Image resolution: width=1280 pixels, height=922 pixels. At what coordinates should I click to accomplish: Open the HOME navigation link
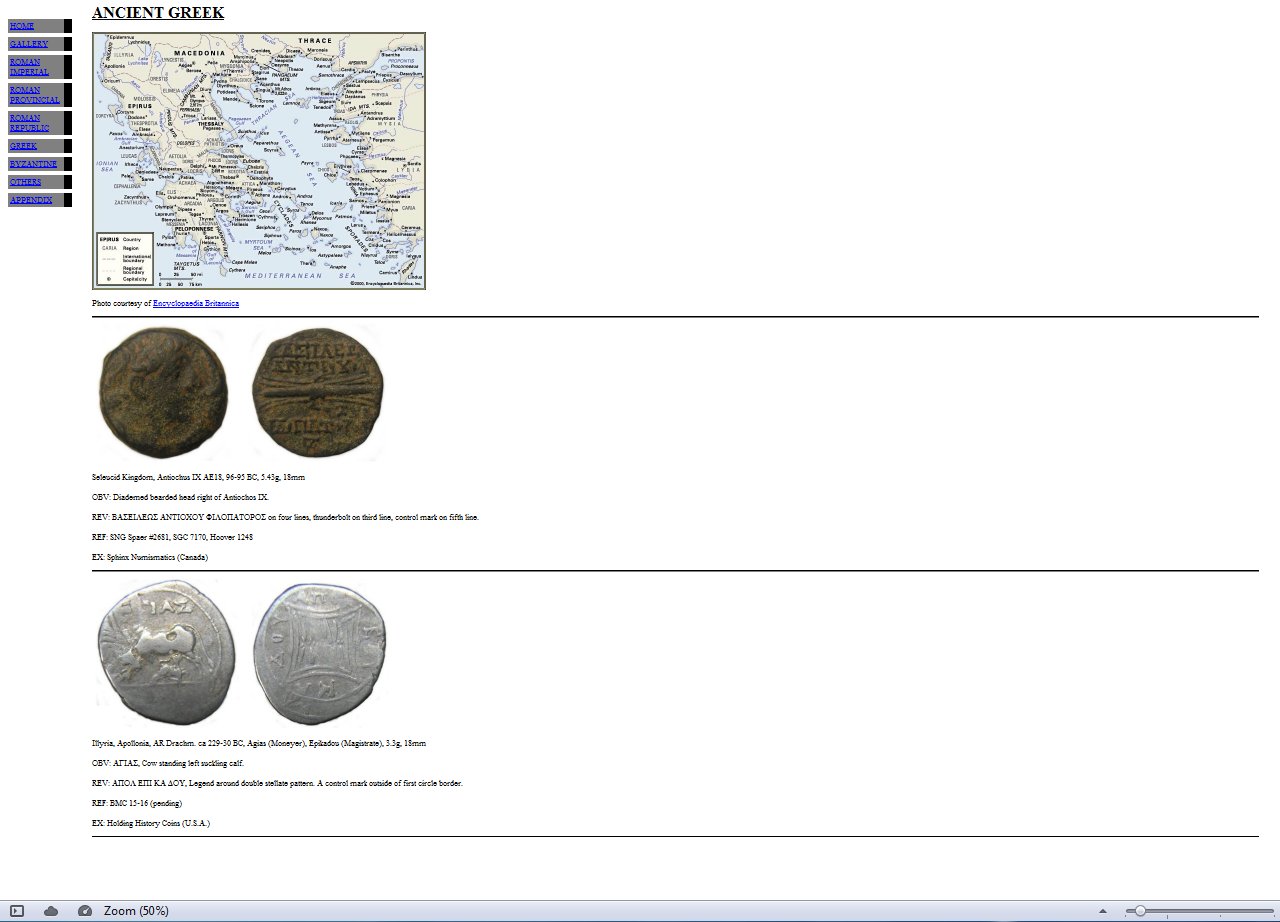pos(21,26)
